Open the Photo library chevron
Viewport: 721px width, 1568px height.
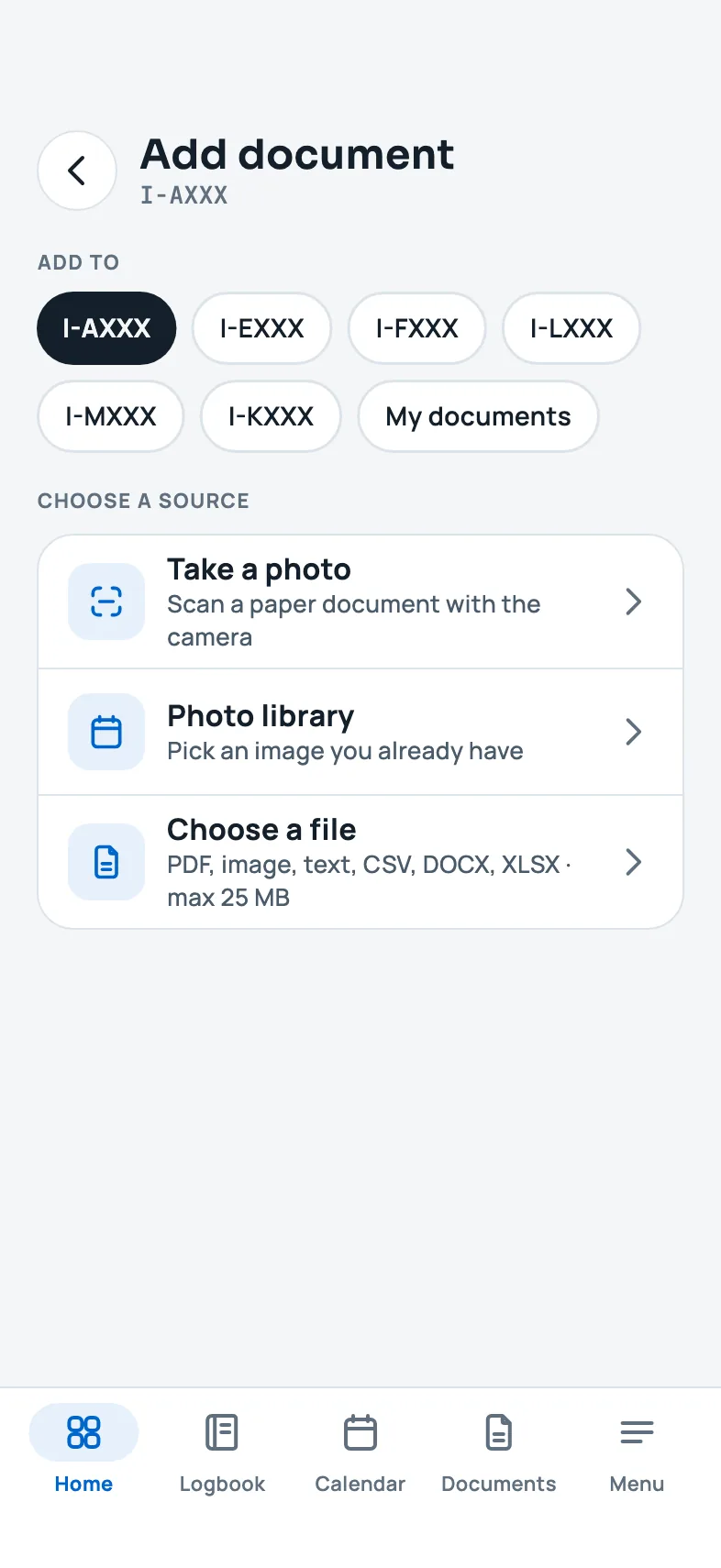(633, 732)
